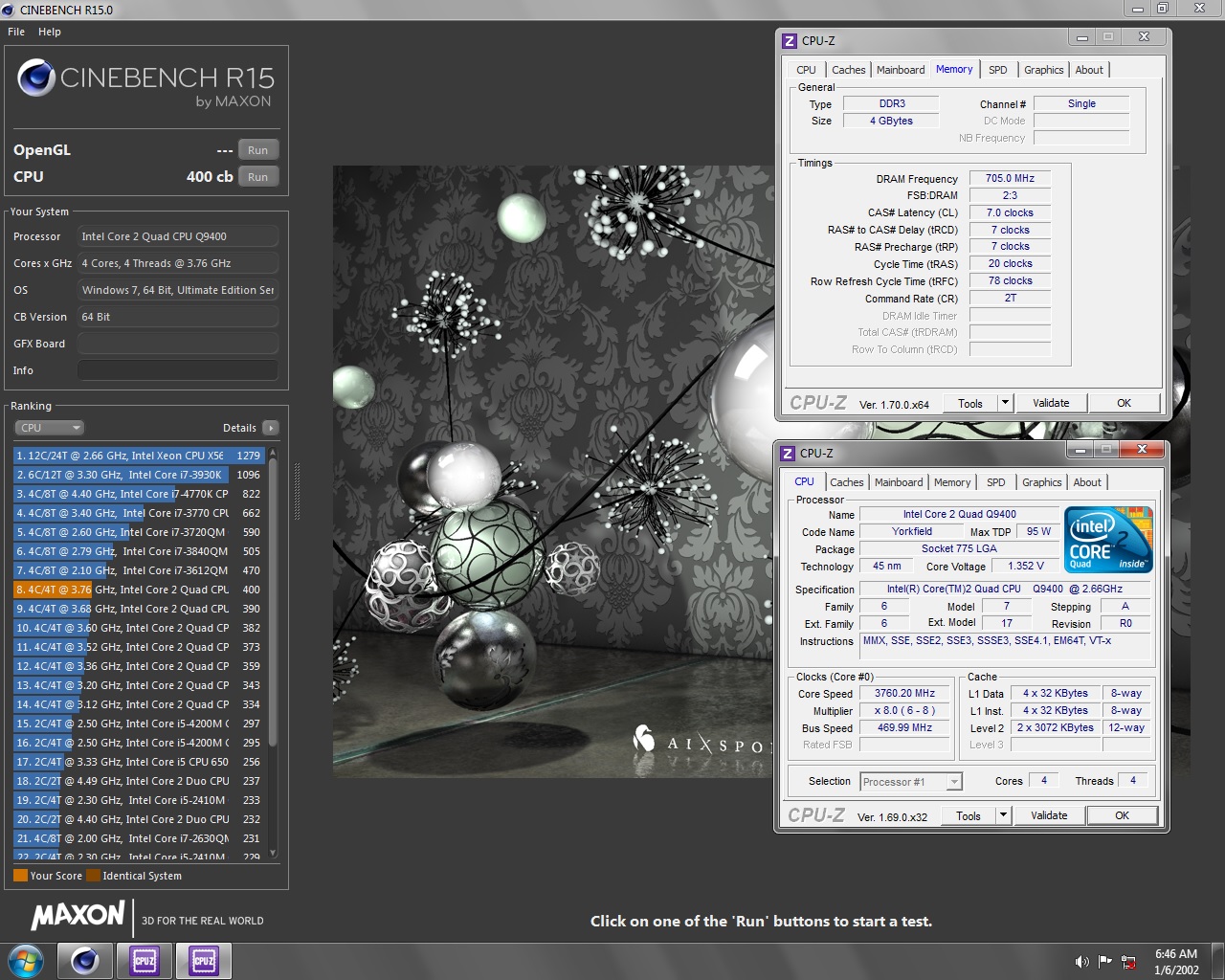Click Validate in upper CPU-Z window
The image size is (1225, 980).
point(1051,404)
